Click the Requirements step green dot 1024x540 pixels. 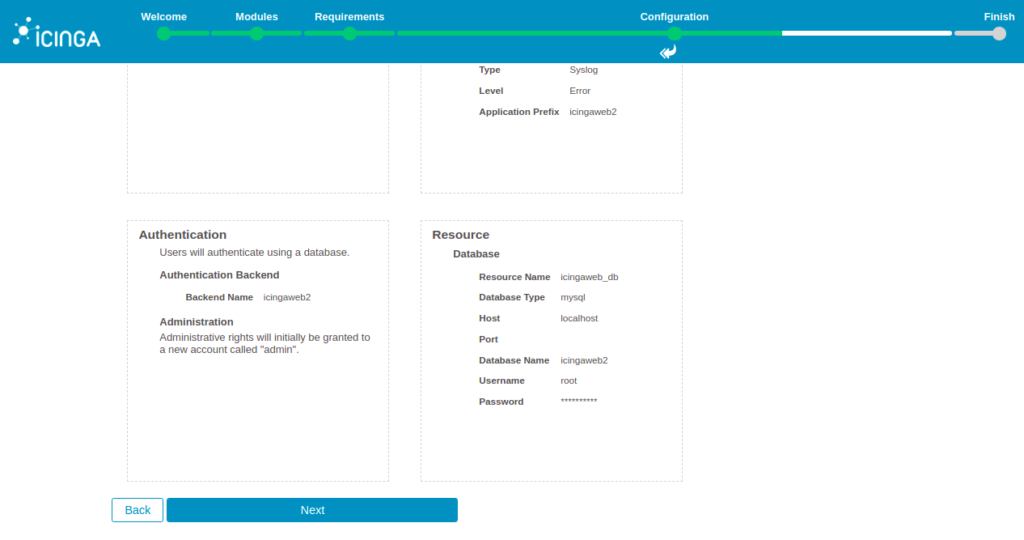(x=350, y=33)
